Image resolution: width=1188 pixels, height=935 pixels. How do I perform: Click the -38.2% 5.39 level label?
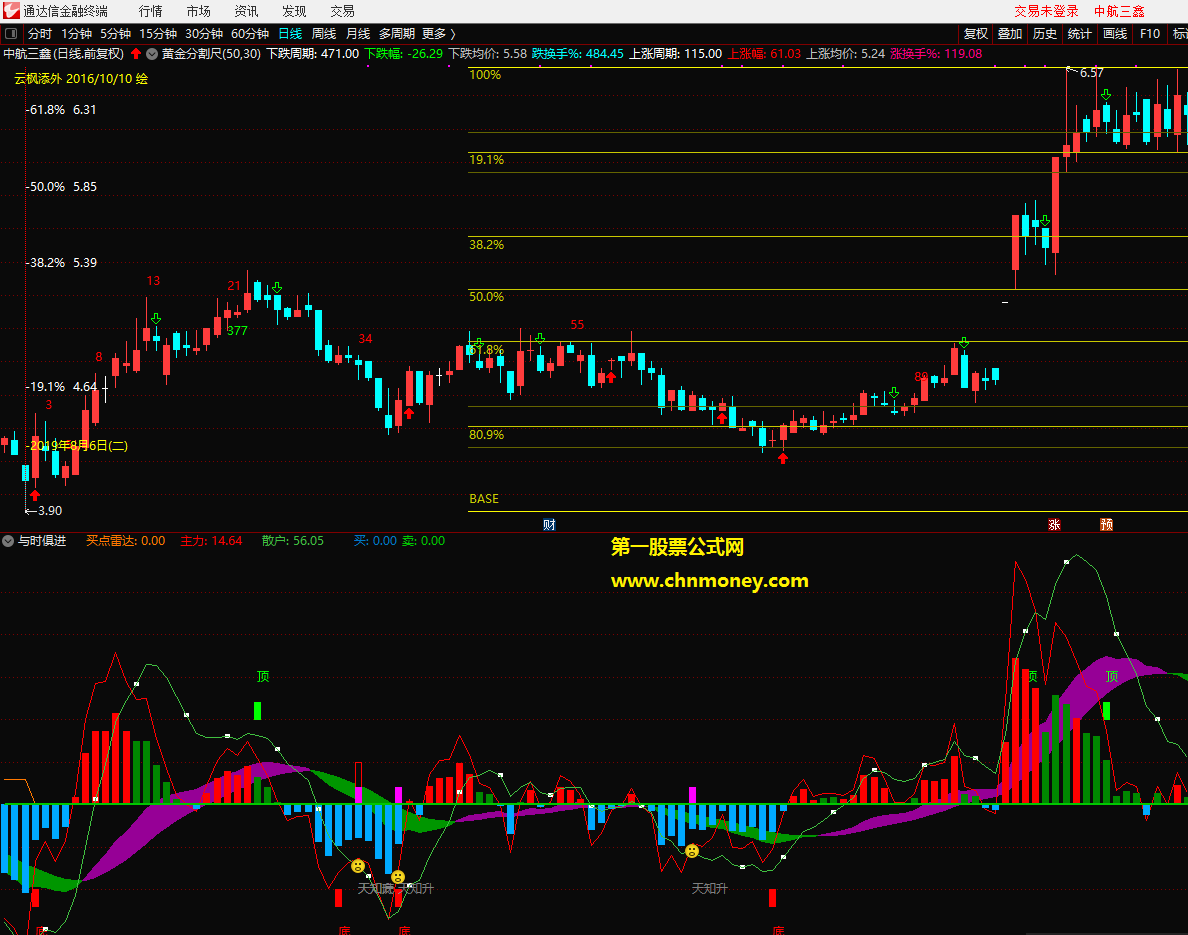pyautogui.click(x=61, y=263)
